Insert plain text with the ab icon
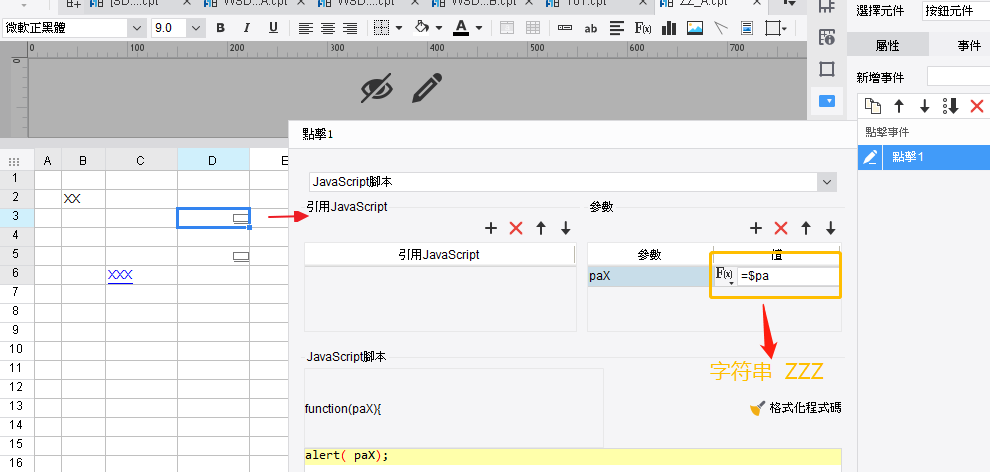 tap(591, 28)
